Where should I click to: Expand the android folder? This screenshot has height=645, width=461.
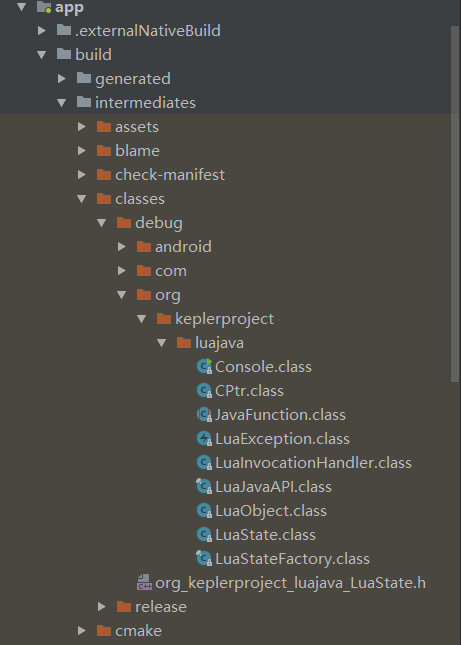point(121,246)
